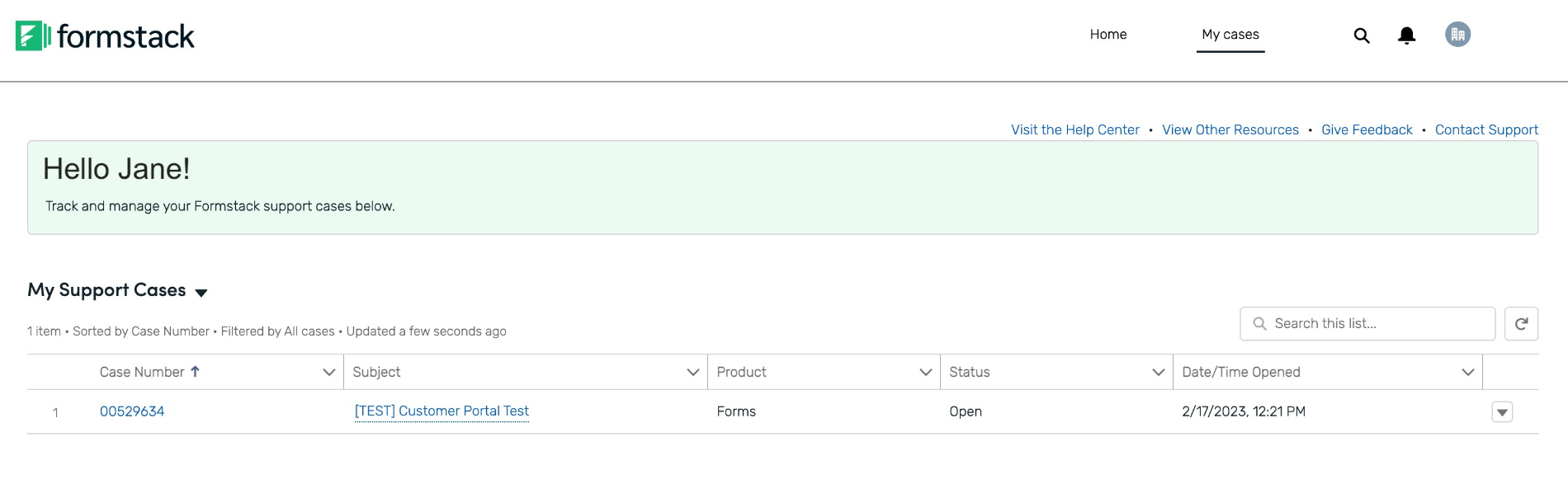The width and height of the screenshot is (1568, 479).
Task: Select the My cases tab
Action: click(x=1230, y=35)
